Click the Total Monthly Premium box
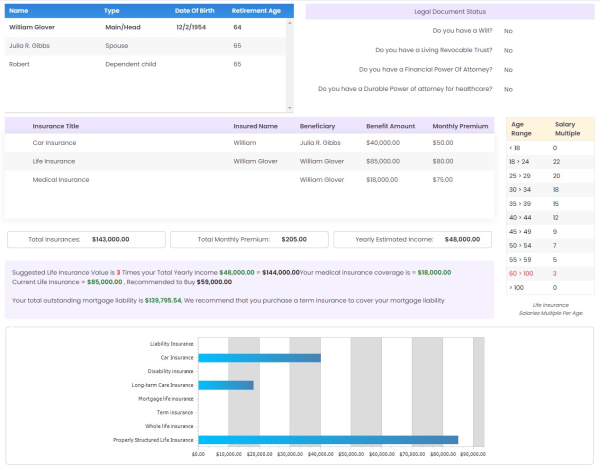The width and height of the screenshot is (600, 465). pos(248,240)
